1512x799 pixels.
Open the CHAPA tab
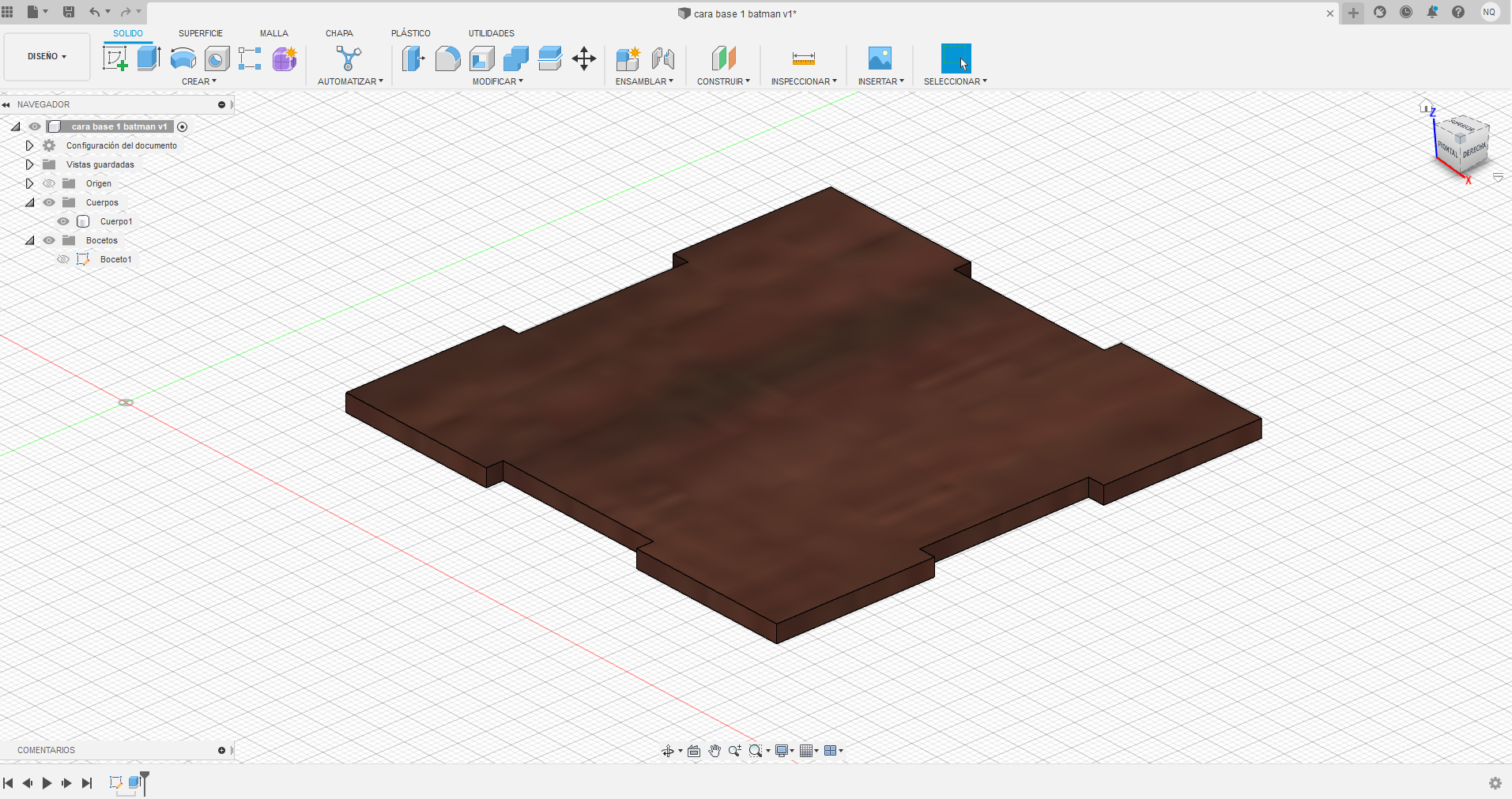pos(339,33)
